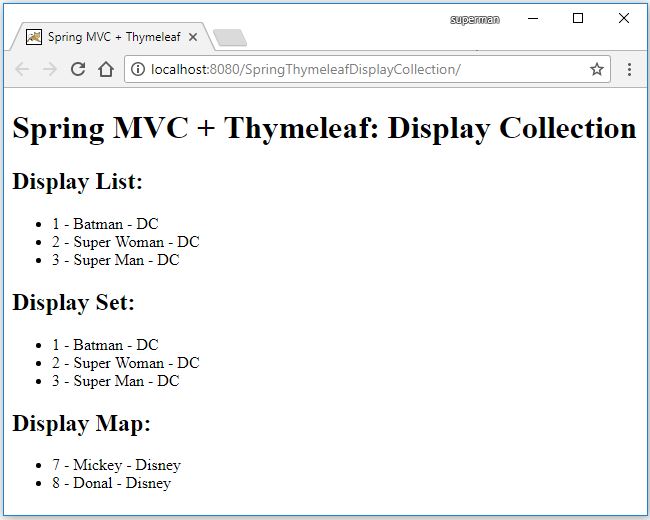This screenshot has width=650, height=520.
Task: Click "3 - Super Man - DC" under Display List
Action: pyautogui.click(x=116, y=260)
